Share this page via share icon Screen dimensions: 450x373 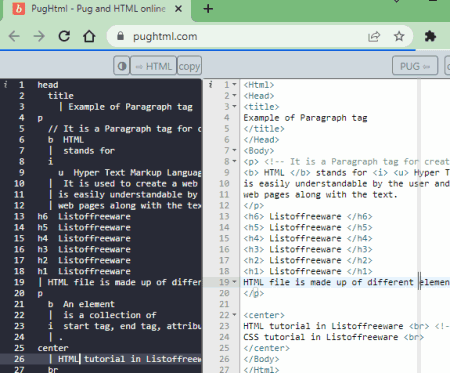pos(374,36)
